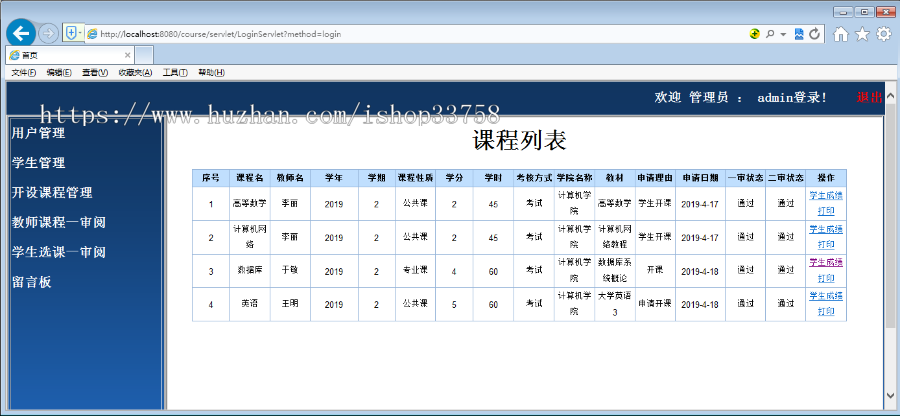Open the 帮助(H) menu
The width and height of the screenshot is (900, 416).
tap(211, 72)
